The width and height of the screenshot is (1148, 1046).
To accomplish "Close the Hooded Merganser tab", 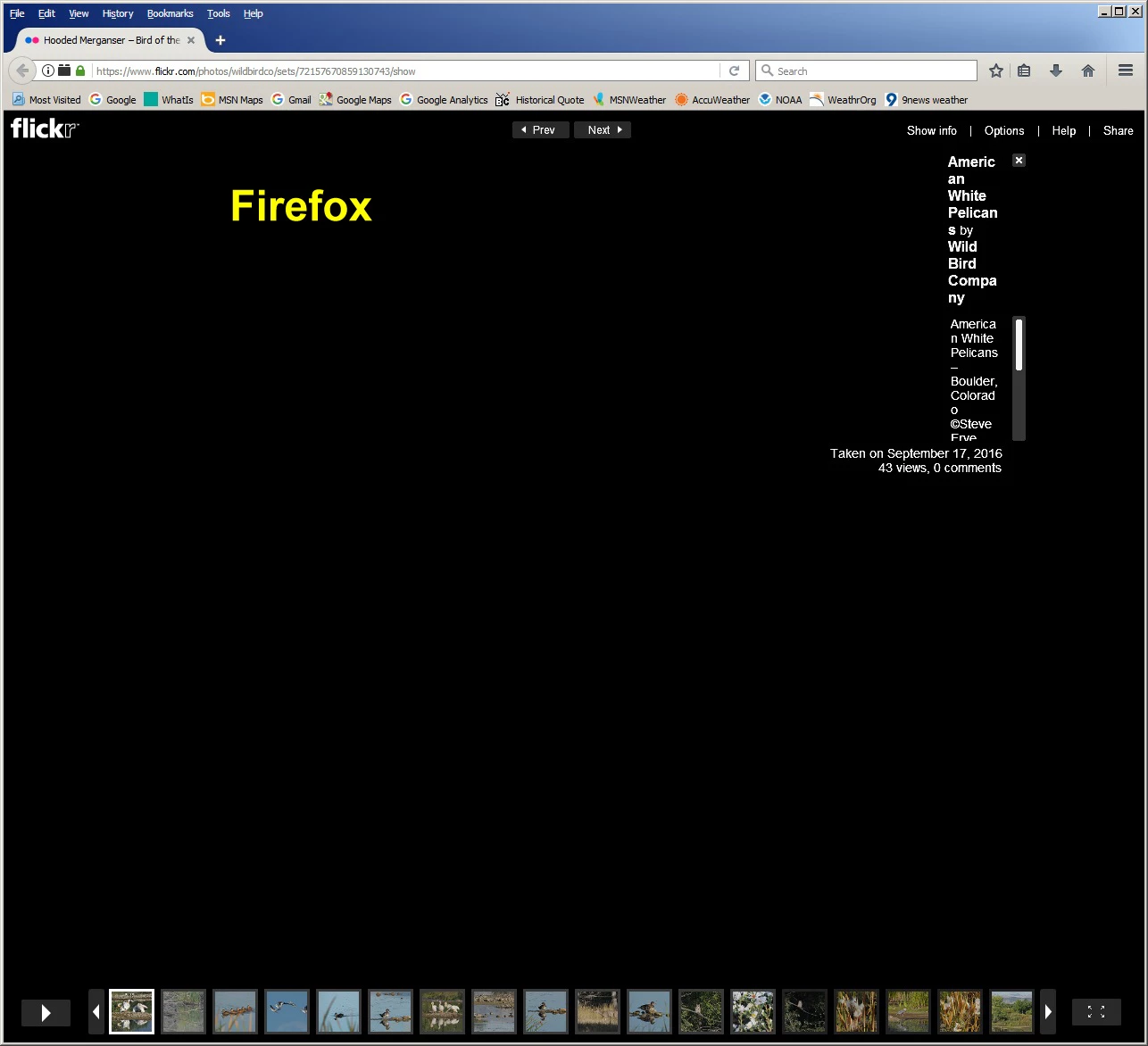I will [191, 40].
